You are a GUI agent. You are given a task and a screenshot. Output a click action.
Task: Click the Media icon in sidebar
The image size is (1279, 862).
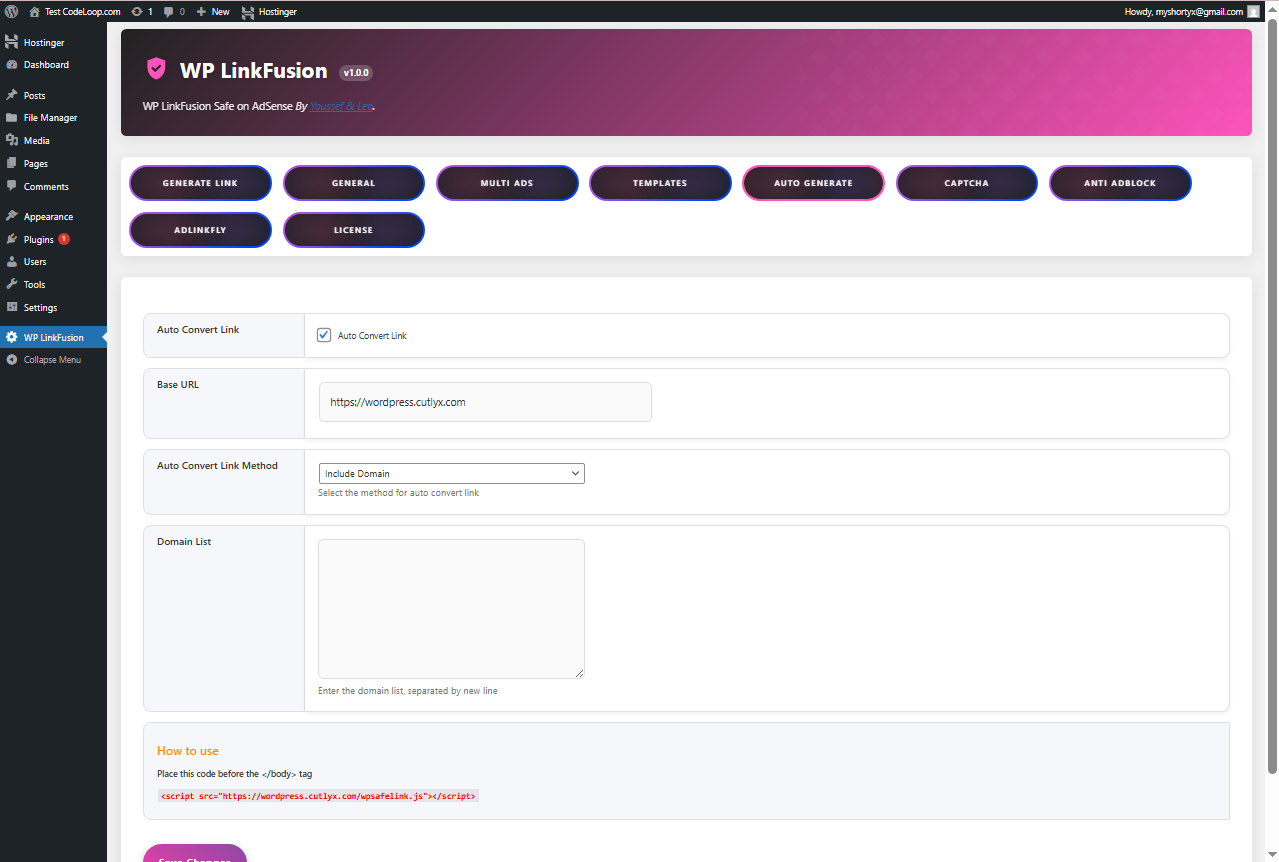click(x=11, y=140)
